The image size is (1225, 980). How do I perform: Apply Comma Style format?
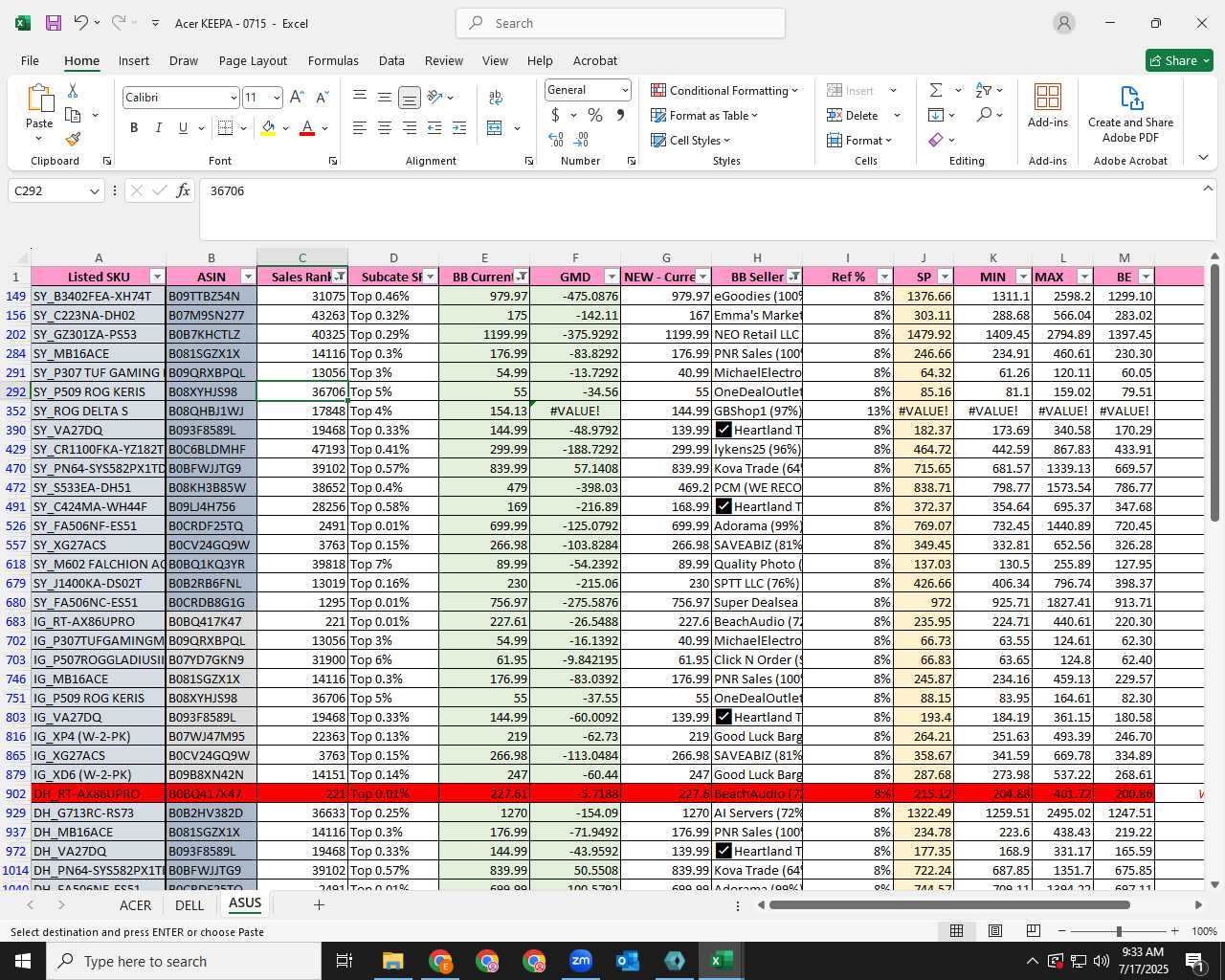(x=620, y=115)
